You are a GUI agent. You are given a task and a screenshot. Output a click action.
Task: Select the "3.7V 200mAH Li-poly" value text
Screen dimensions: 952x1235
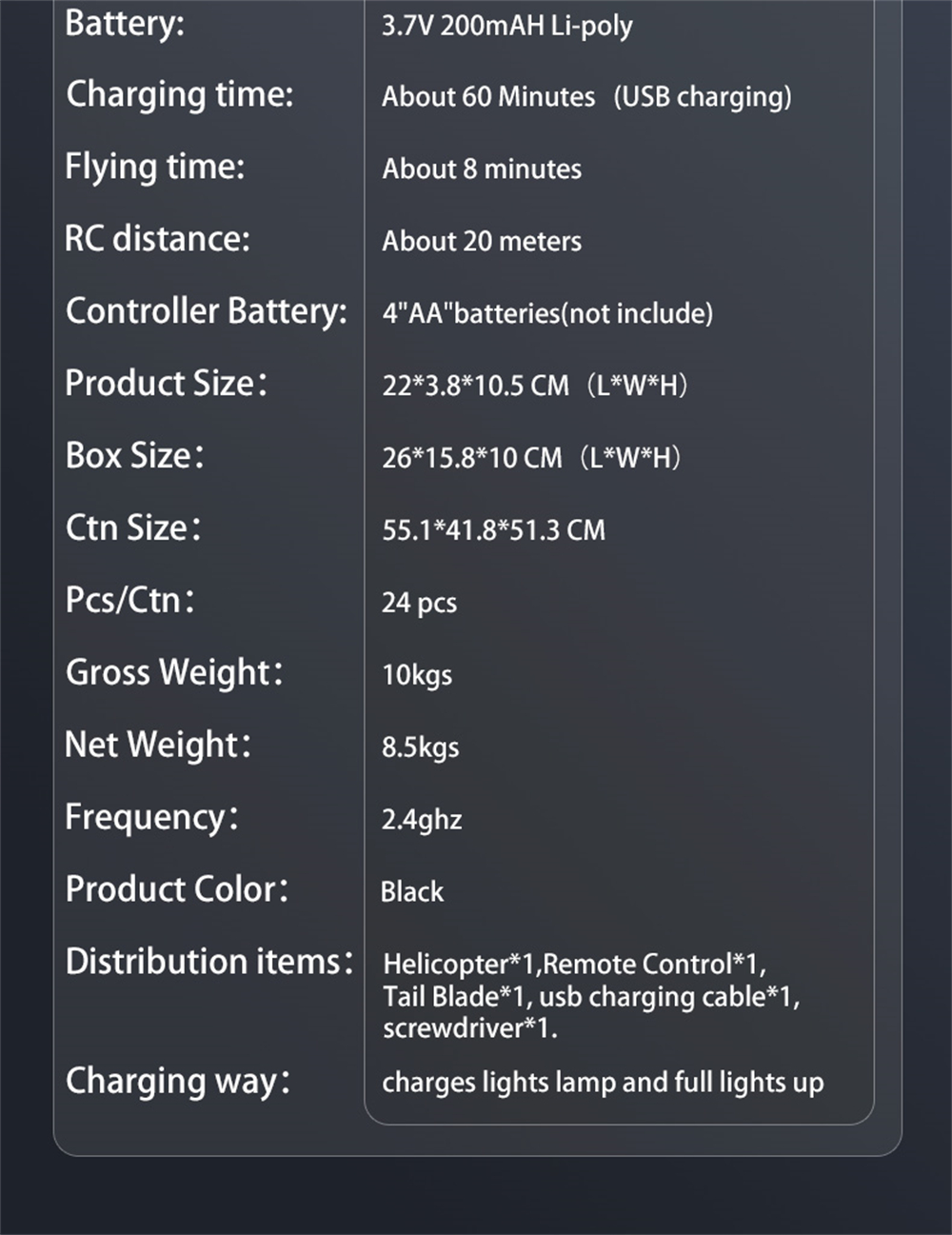506,25
